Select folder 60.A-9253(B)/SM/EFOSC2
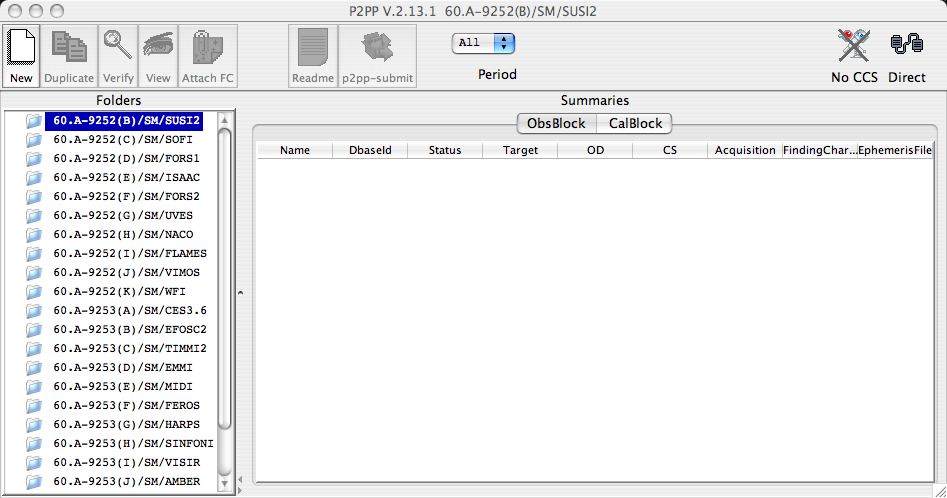The height and width of the screenshot is (498, 947). [x=130, y=330]
